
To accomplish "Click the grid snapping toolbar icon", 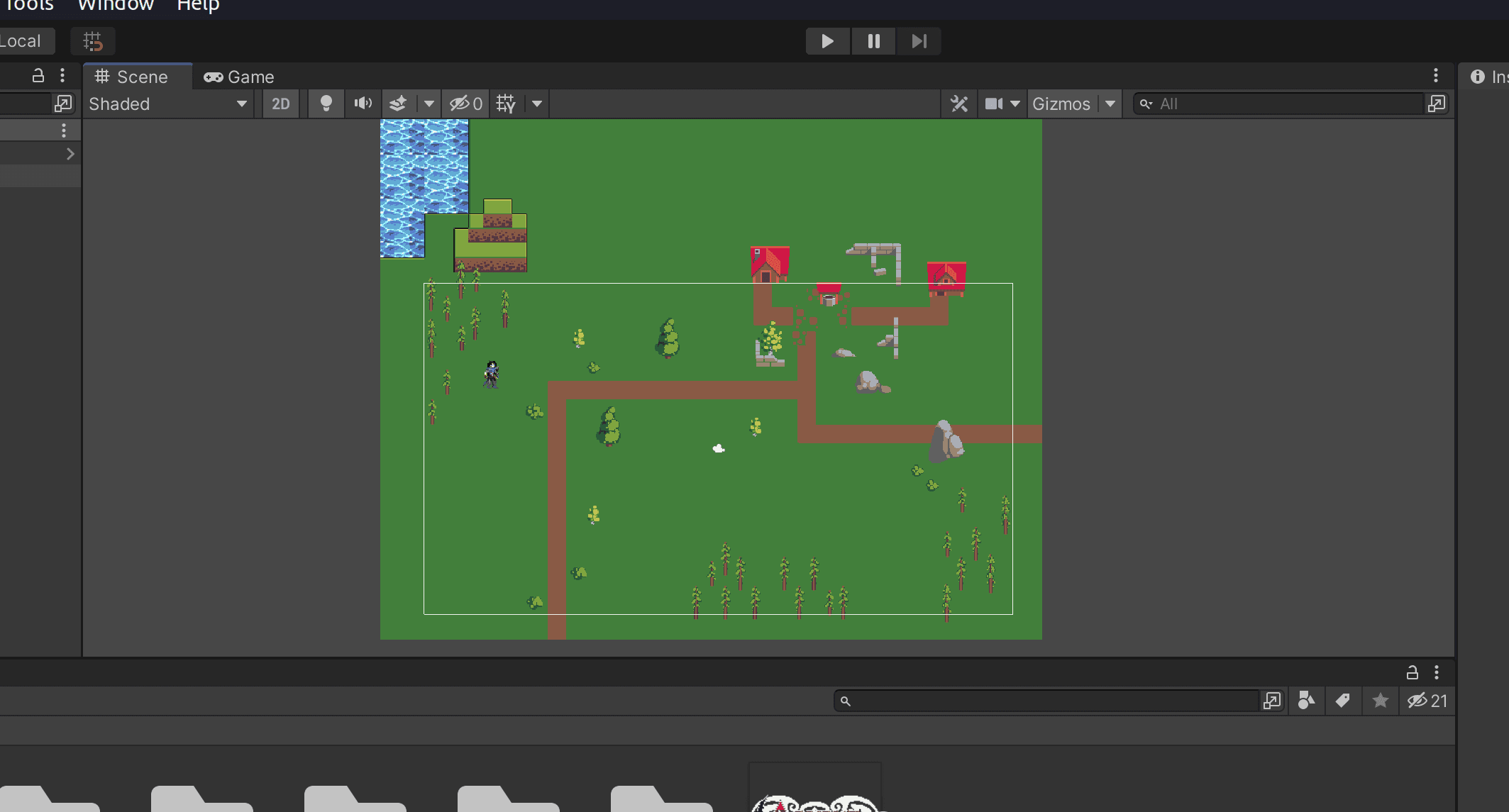I will [93, 41].
